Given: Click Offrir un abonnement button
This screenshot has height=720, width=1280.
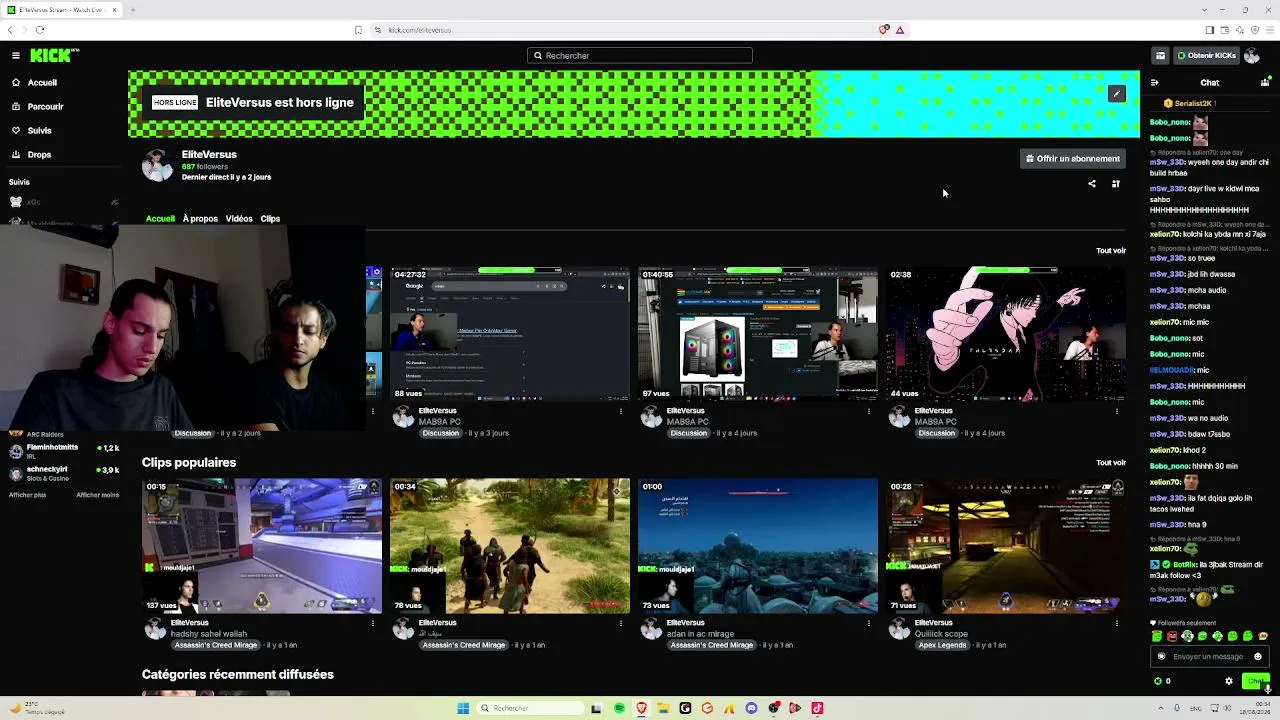Looking at the screenshot, I should [x=1072, y=159].
